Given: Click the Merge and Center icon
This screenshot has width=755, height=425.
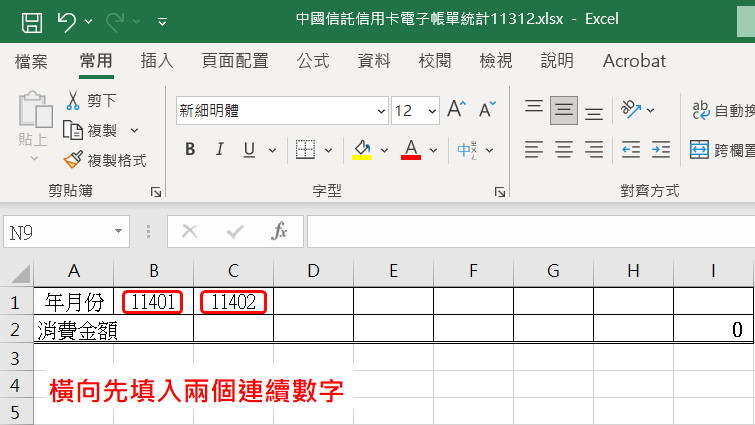Looking at the screenshot, I should 700,150.
